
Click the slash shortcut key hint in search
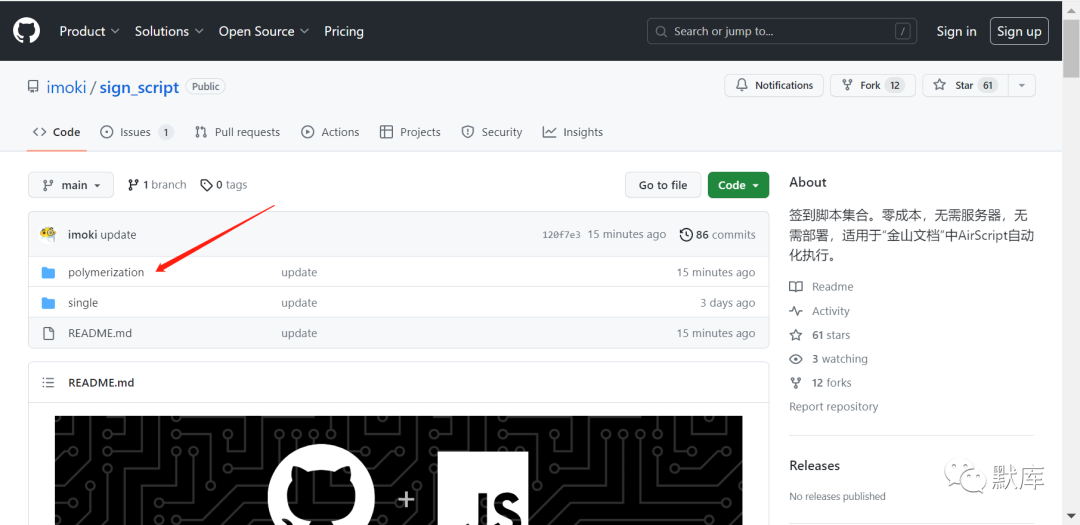coord(903,31)
